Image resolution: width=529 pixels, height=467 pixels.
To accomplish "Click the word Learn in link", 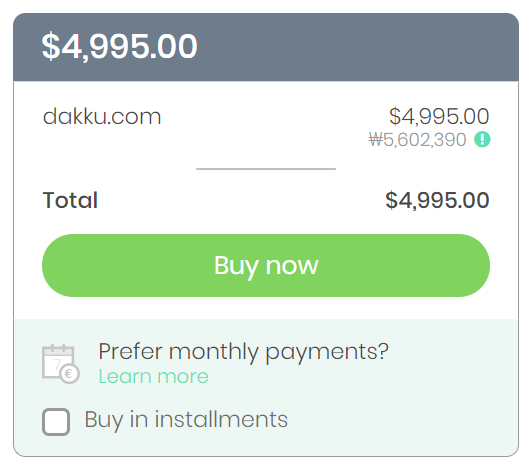I will pyautogui.click(x=125, y=376).
